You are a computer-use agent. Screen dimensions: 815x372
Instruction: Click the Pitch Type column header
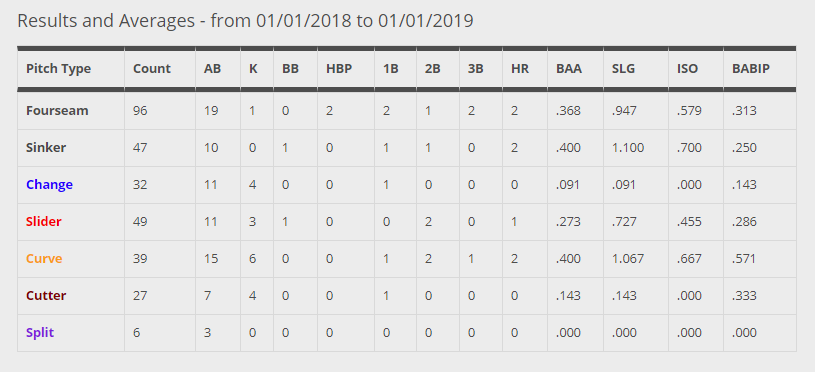(58, 69)
